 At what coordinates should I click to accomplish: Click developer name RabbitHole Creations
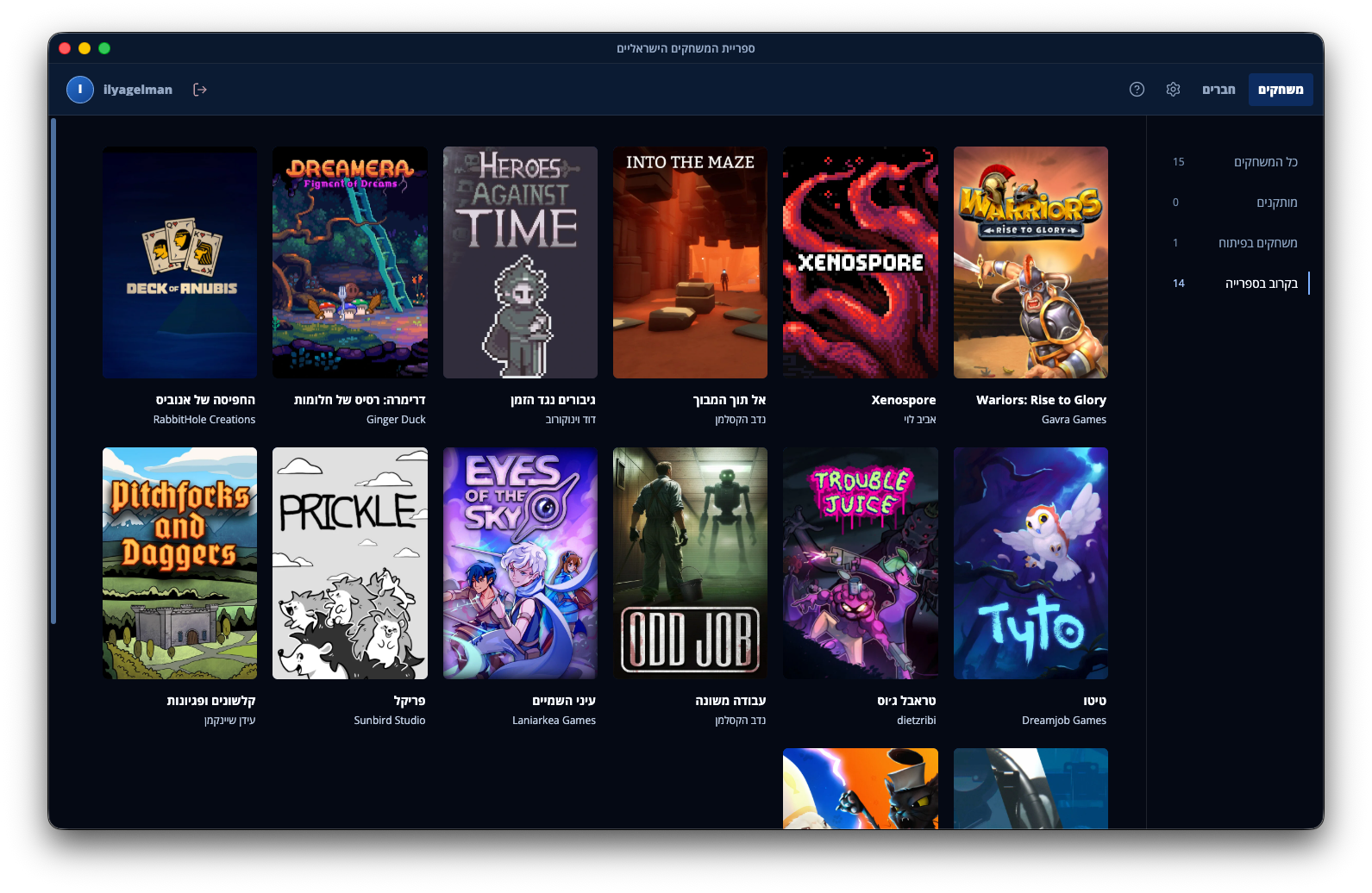(x=204, y=420)
